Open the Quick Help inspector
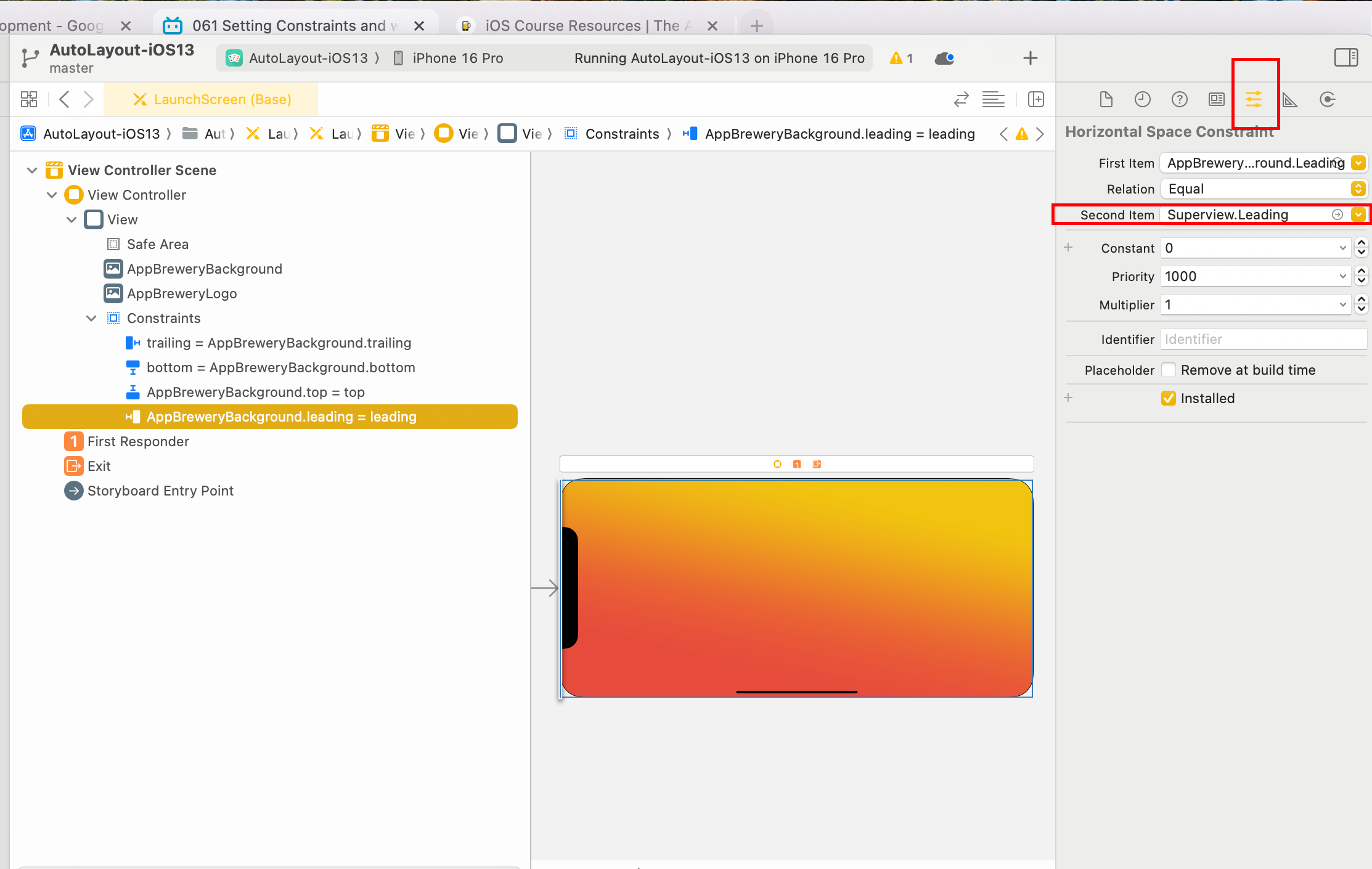This screenshot has height=869, width=1372. pos(1179,99)
